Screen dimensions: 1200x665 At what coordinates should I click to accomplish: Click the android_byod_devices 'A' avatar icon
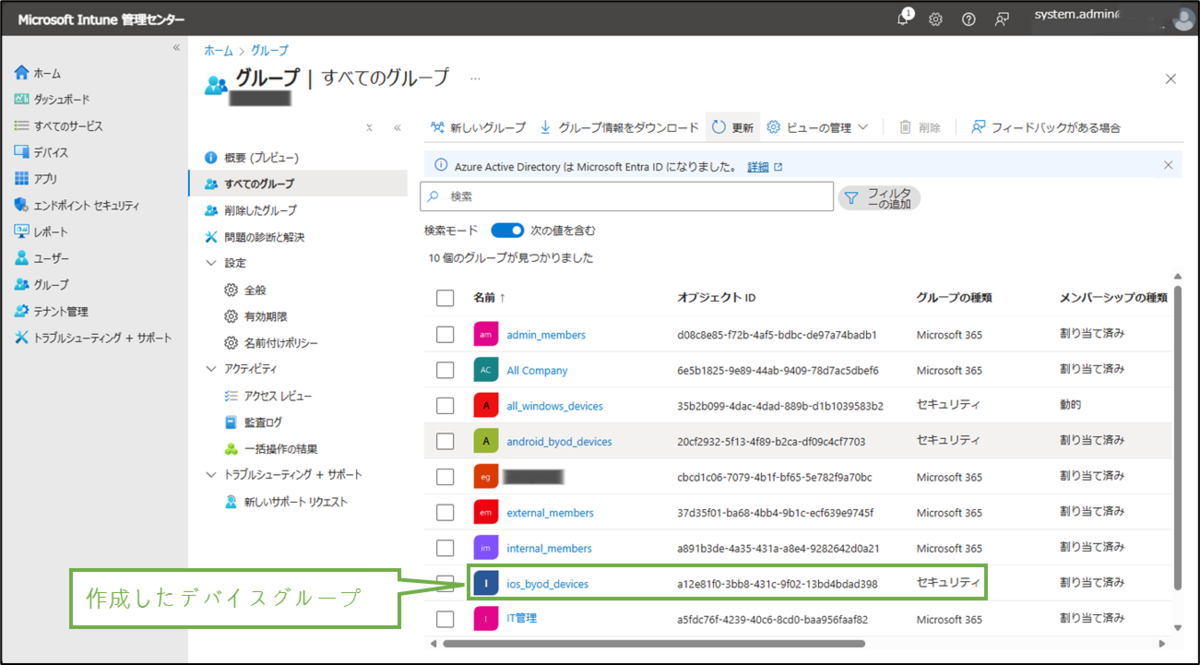486,441
